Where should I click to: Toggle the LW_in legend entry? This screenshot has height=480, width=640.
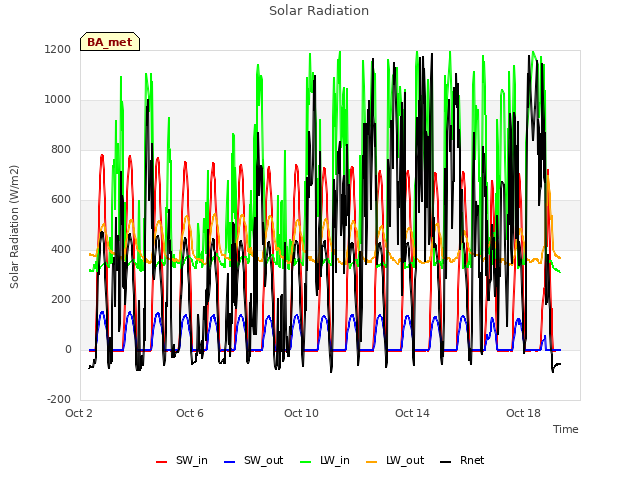tap(325, 460)
